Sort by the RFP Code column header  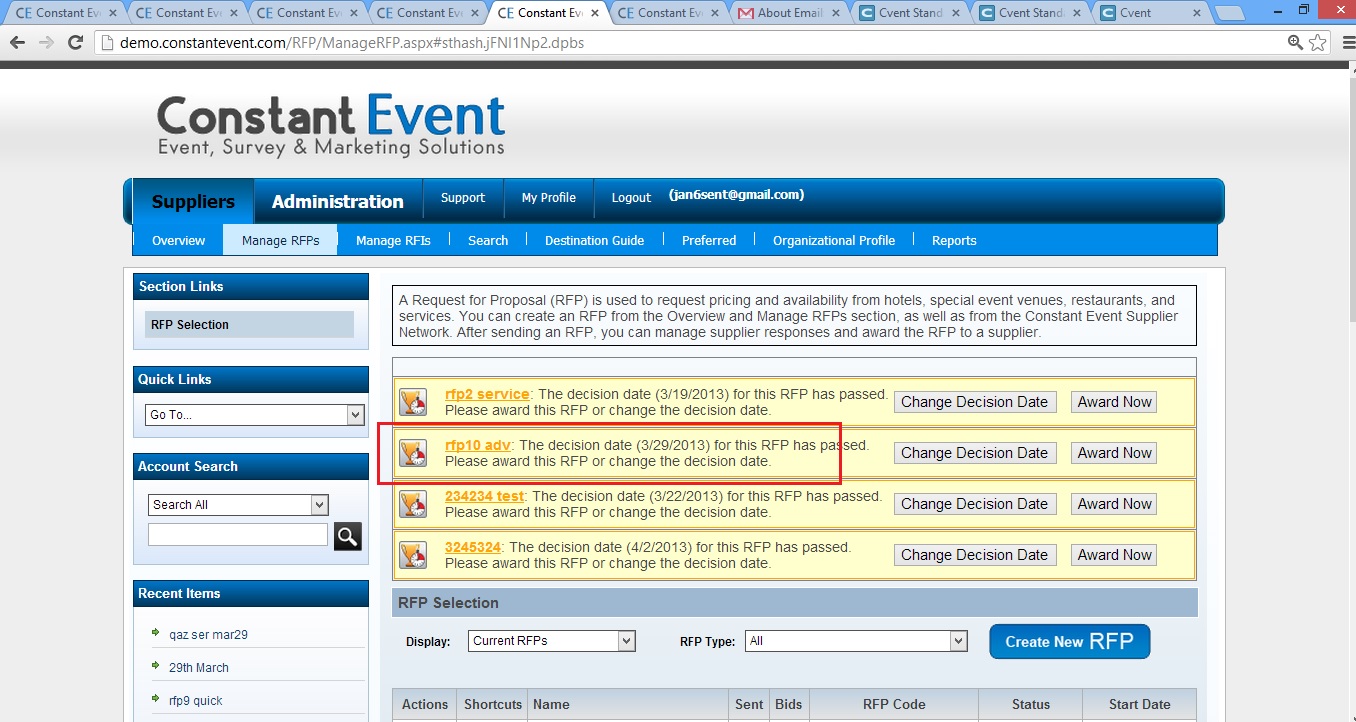coord(894,705)
